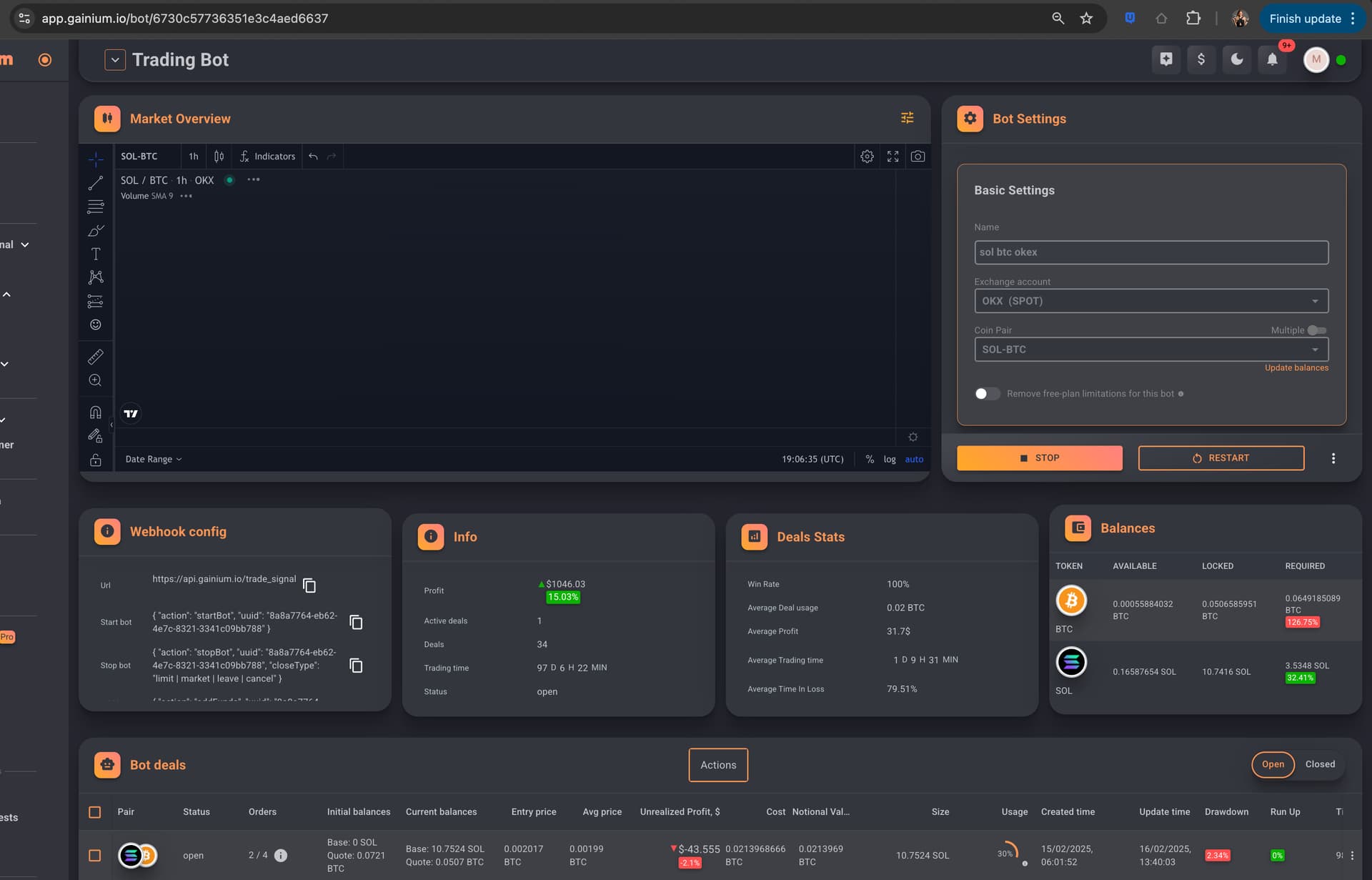This screenshot has width=1372, height=880.
Task: Expand the Trading Bot title dropdown chevron
Action: point(115,60)
